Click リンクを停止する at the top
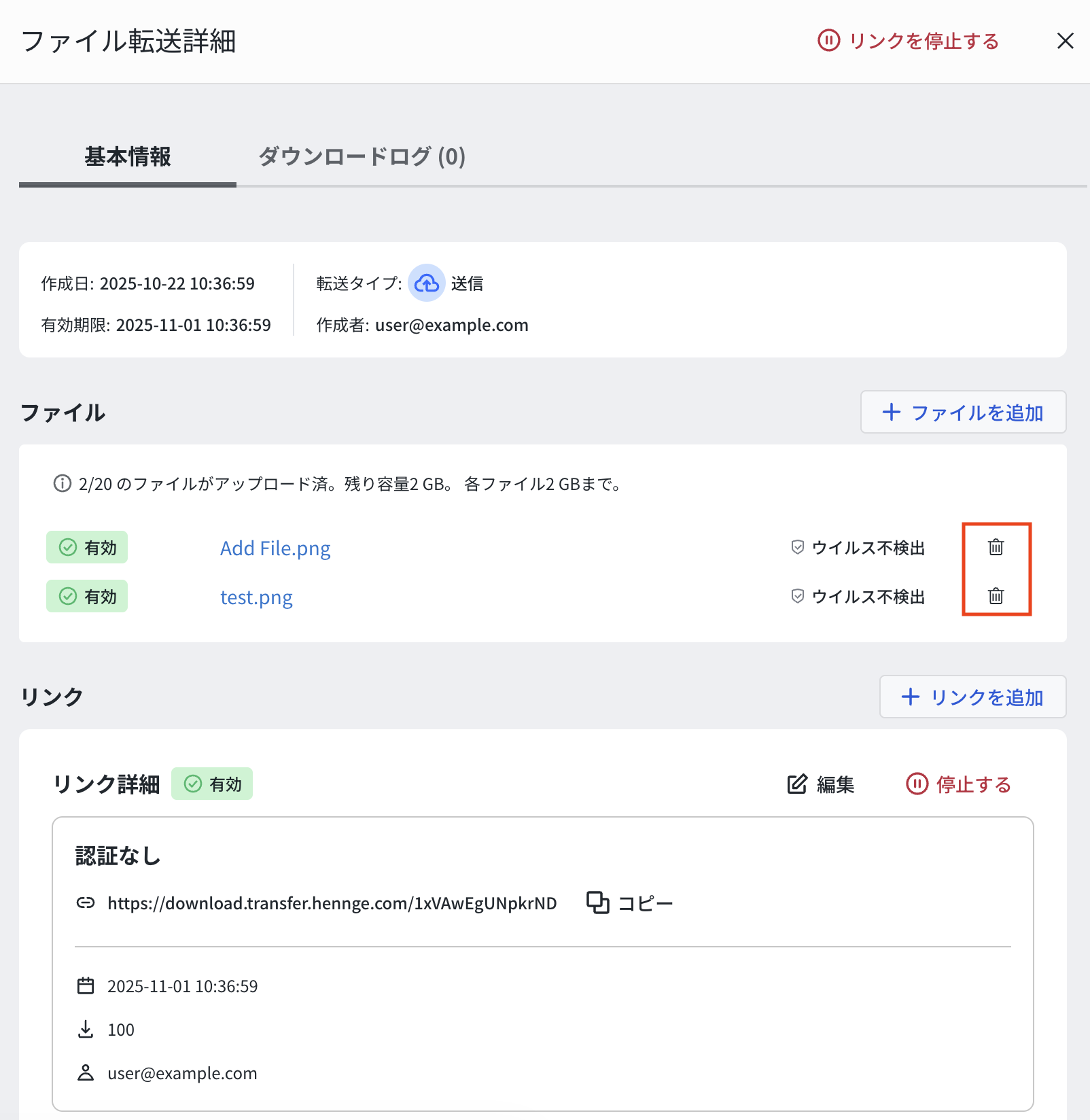This screenshot has height=1120, width=1090. 908,41
